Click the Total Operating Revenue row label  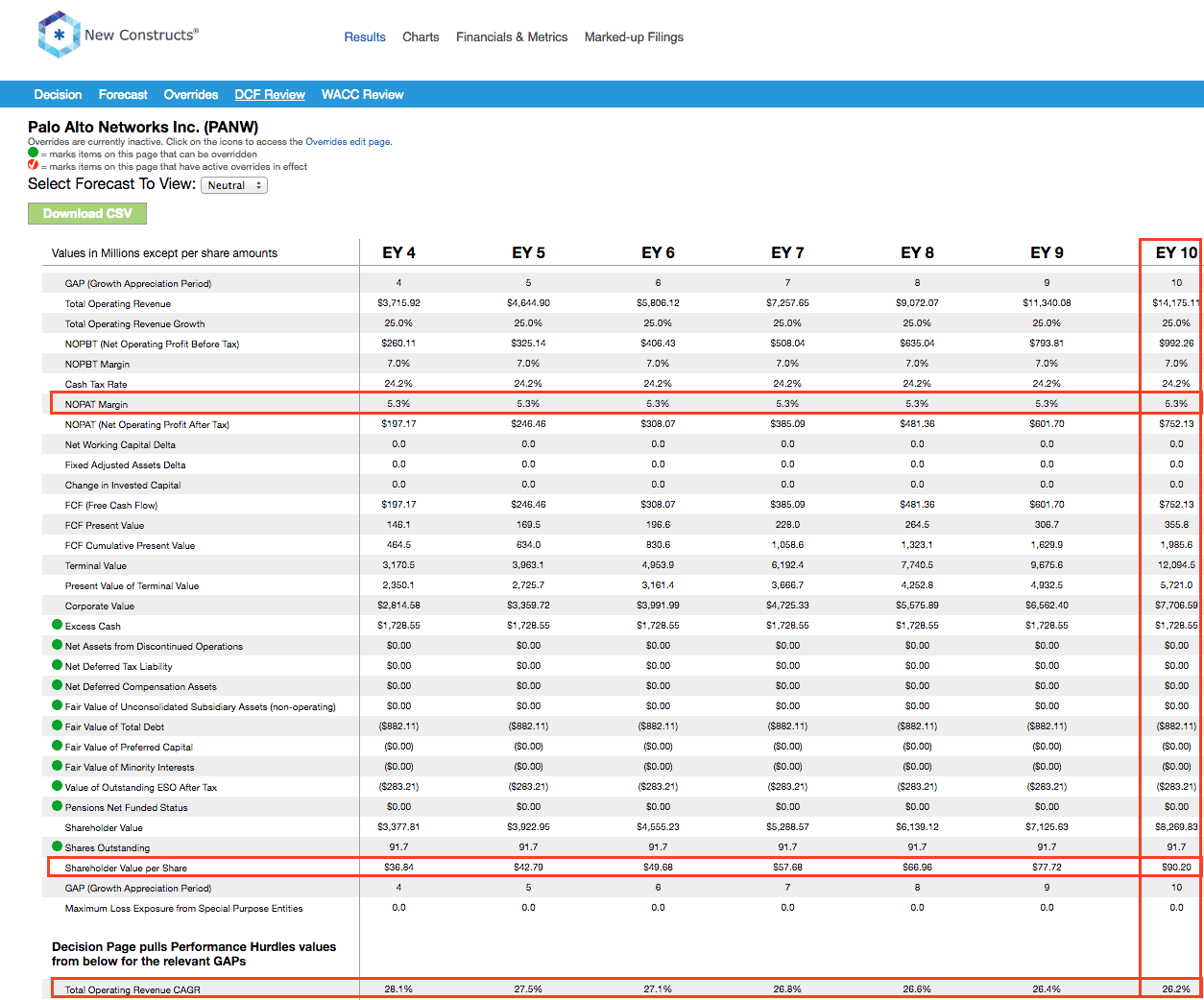pyautogui.click(x=118, y=304)
